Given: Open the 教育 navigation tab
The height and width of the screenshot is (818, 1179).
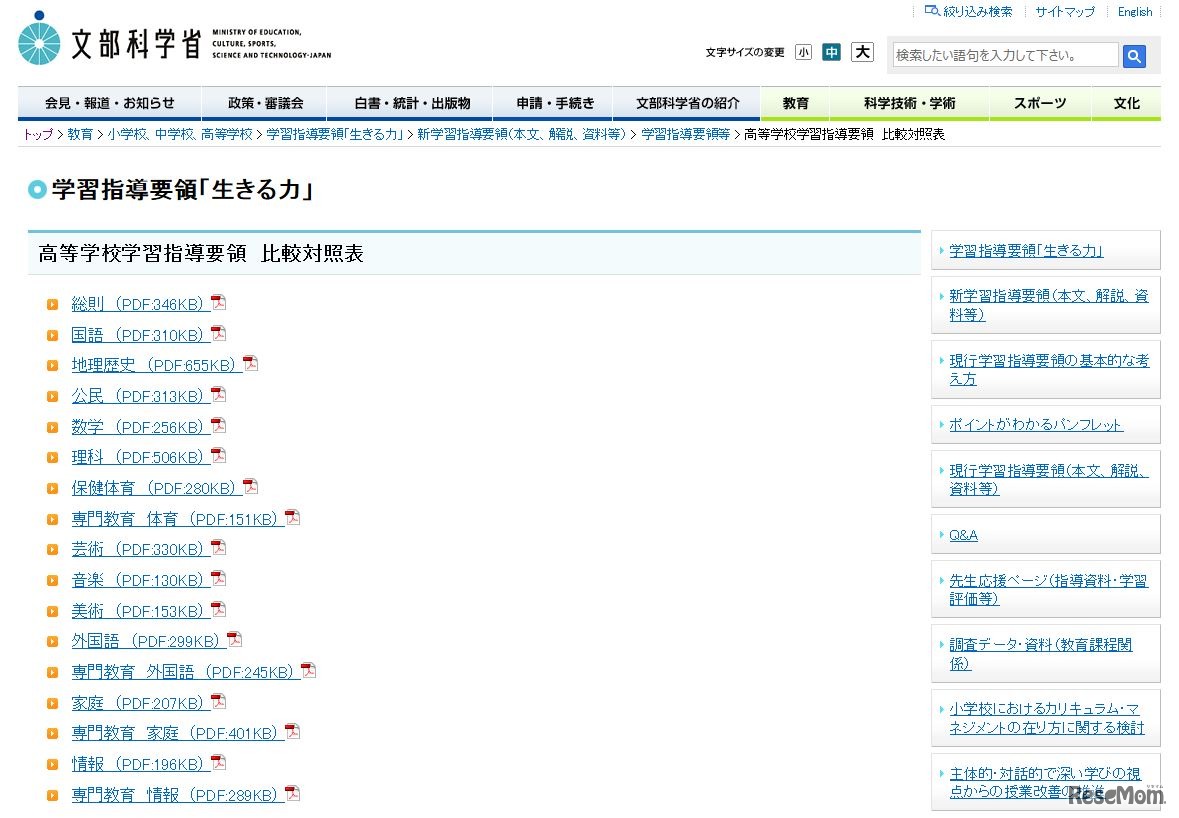Looking at the screenshot, I should tap(796, 103).
